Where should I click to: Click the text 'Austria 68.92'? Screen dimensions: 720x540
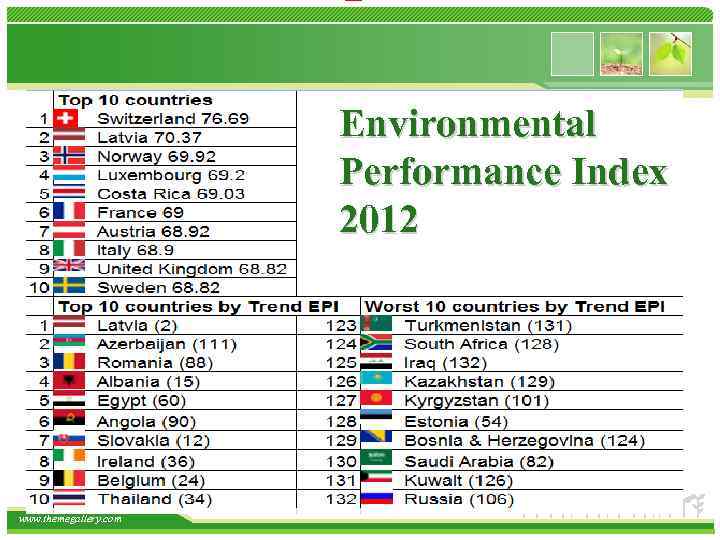click(x=153, y=231)
